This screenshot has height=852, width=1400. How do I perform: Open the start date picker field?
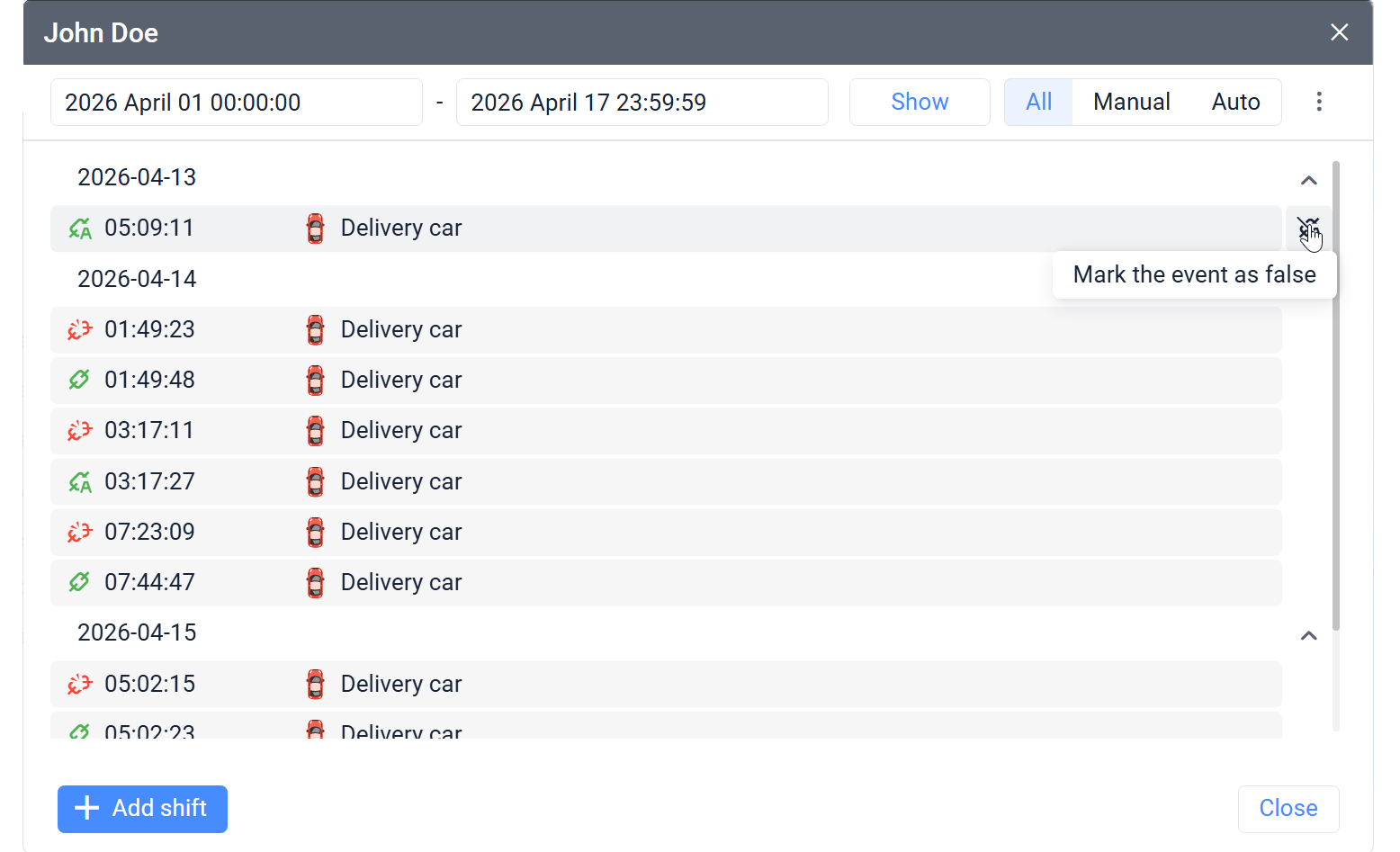(236, 102)
